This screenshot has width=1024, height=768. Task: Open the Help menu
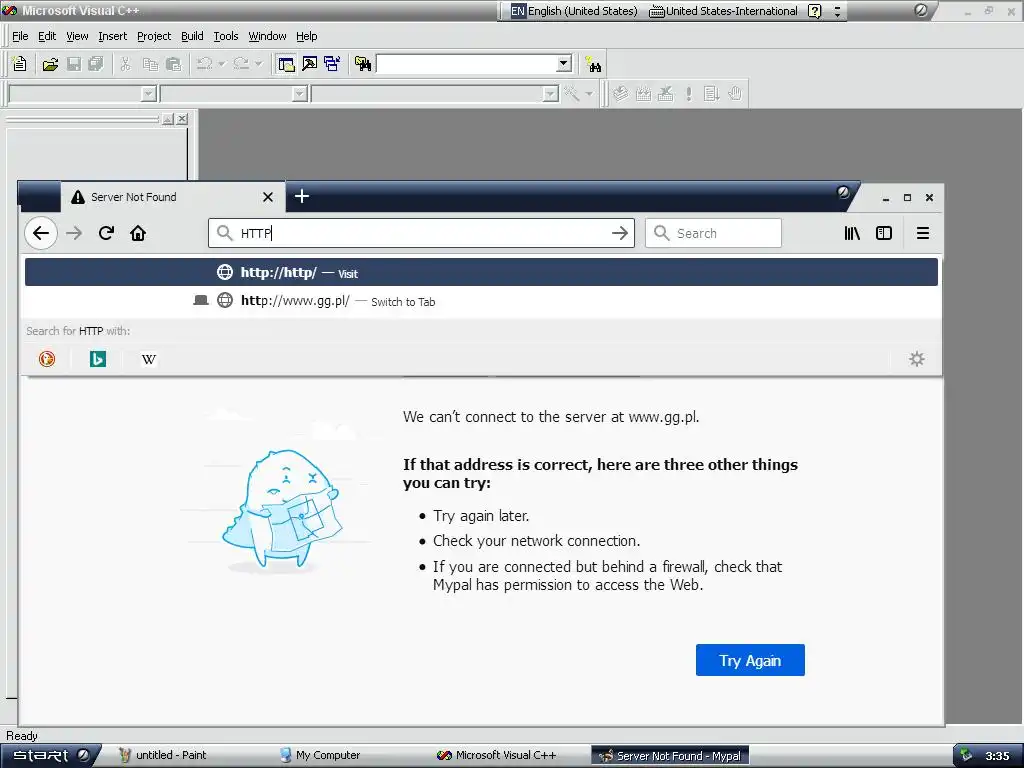[306, 36]
